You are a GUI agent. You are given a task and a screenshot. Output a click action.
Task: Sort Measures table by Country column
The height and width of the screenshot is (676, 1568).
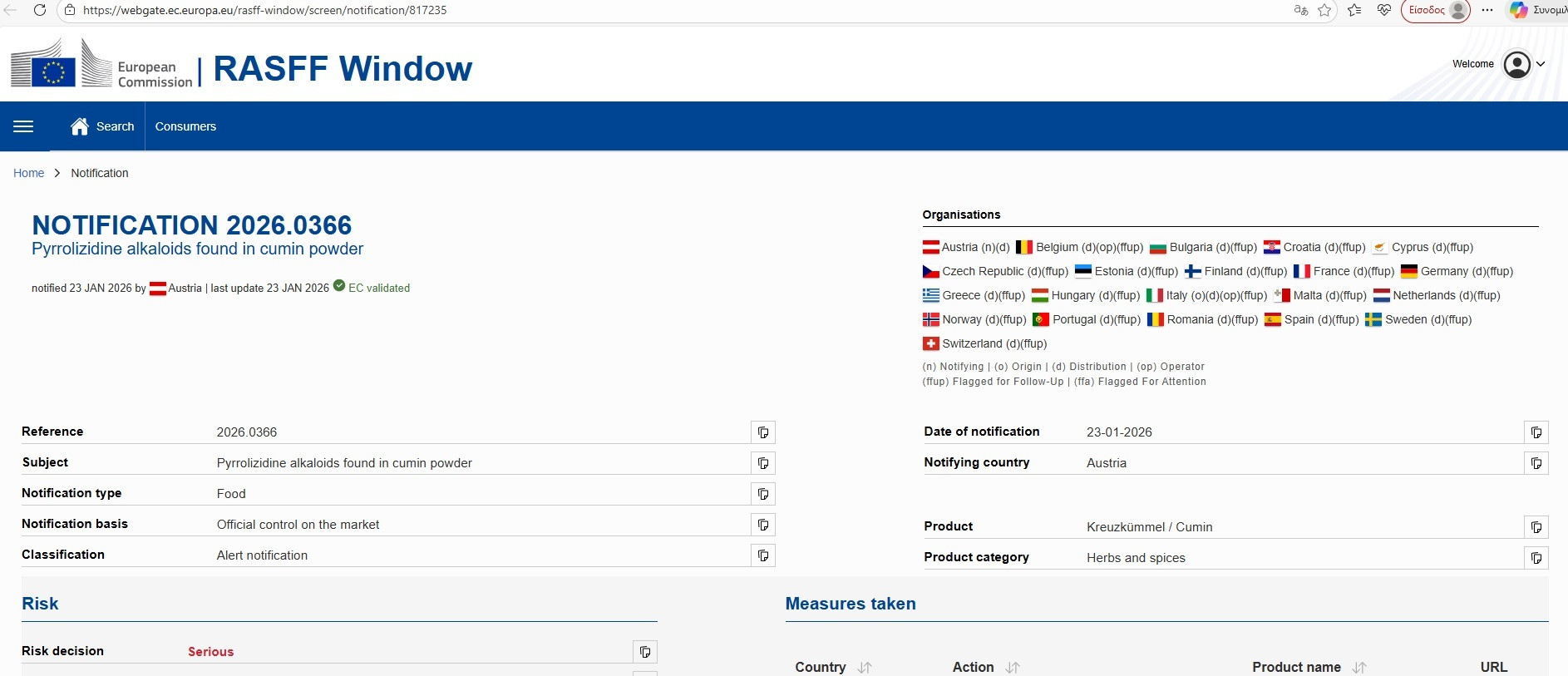point(865,667)
